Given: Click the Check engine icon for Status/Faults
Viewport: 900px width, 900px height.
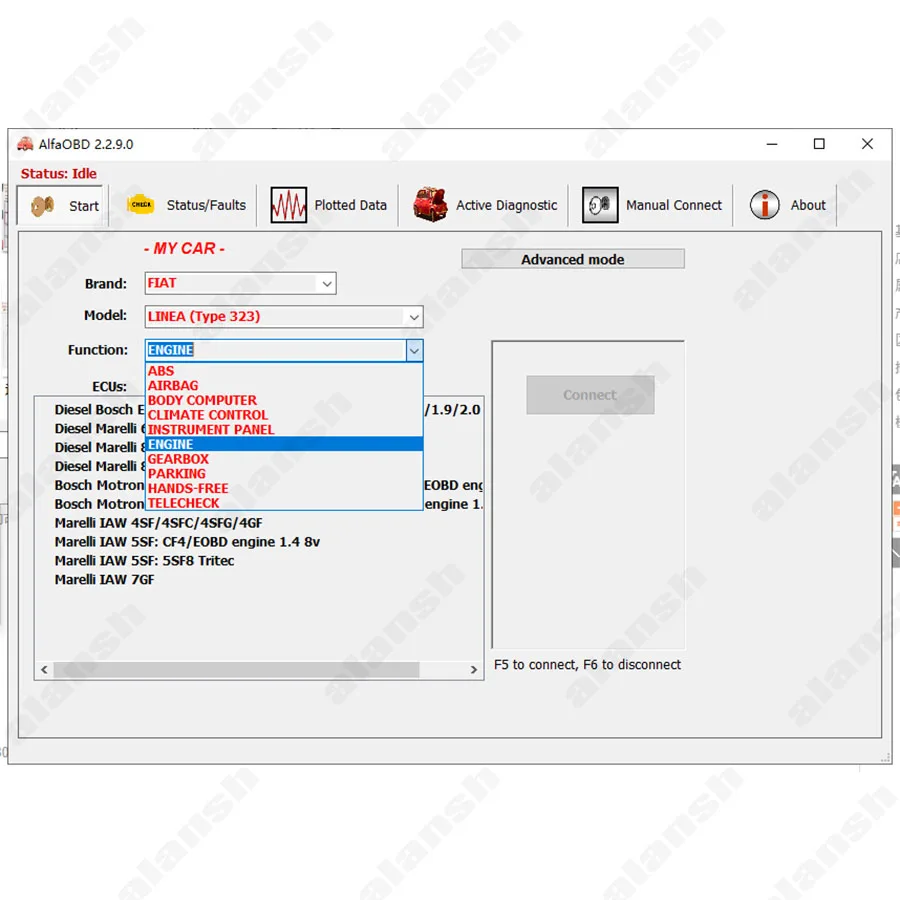Looking at the screenshot, I should tap(141, 205).
